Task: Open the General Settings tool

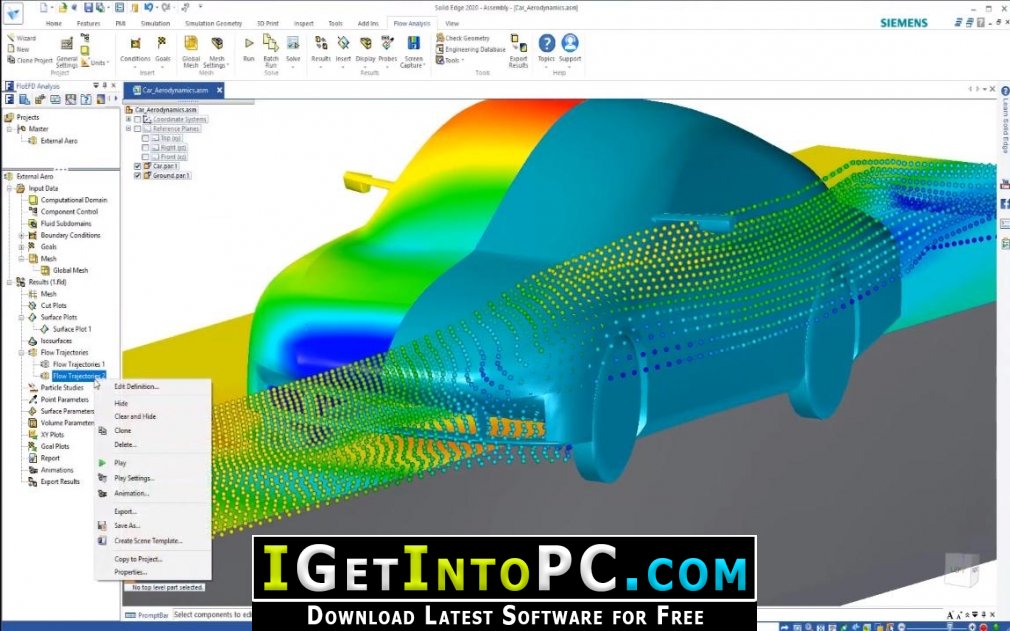Action: tap(66, 52)
